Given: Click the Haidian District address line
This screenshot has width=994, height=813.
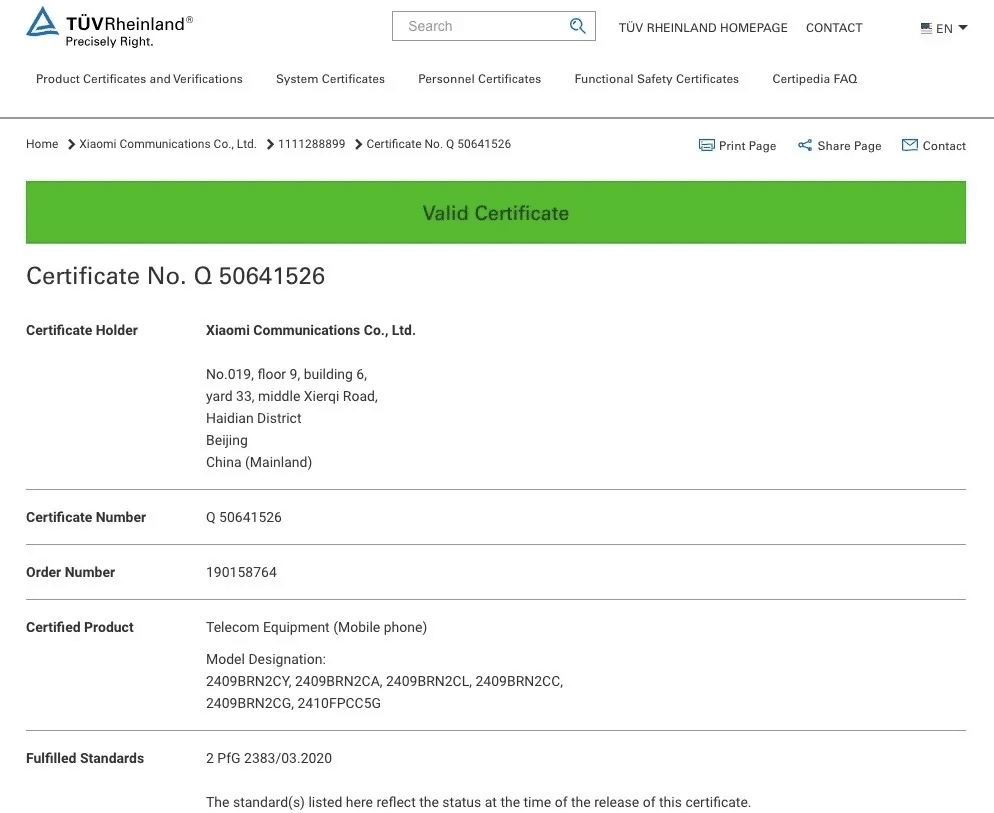Looking at the screenshot, I should tap(254, 419).
